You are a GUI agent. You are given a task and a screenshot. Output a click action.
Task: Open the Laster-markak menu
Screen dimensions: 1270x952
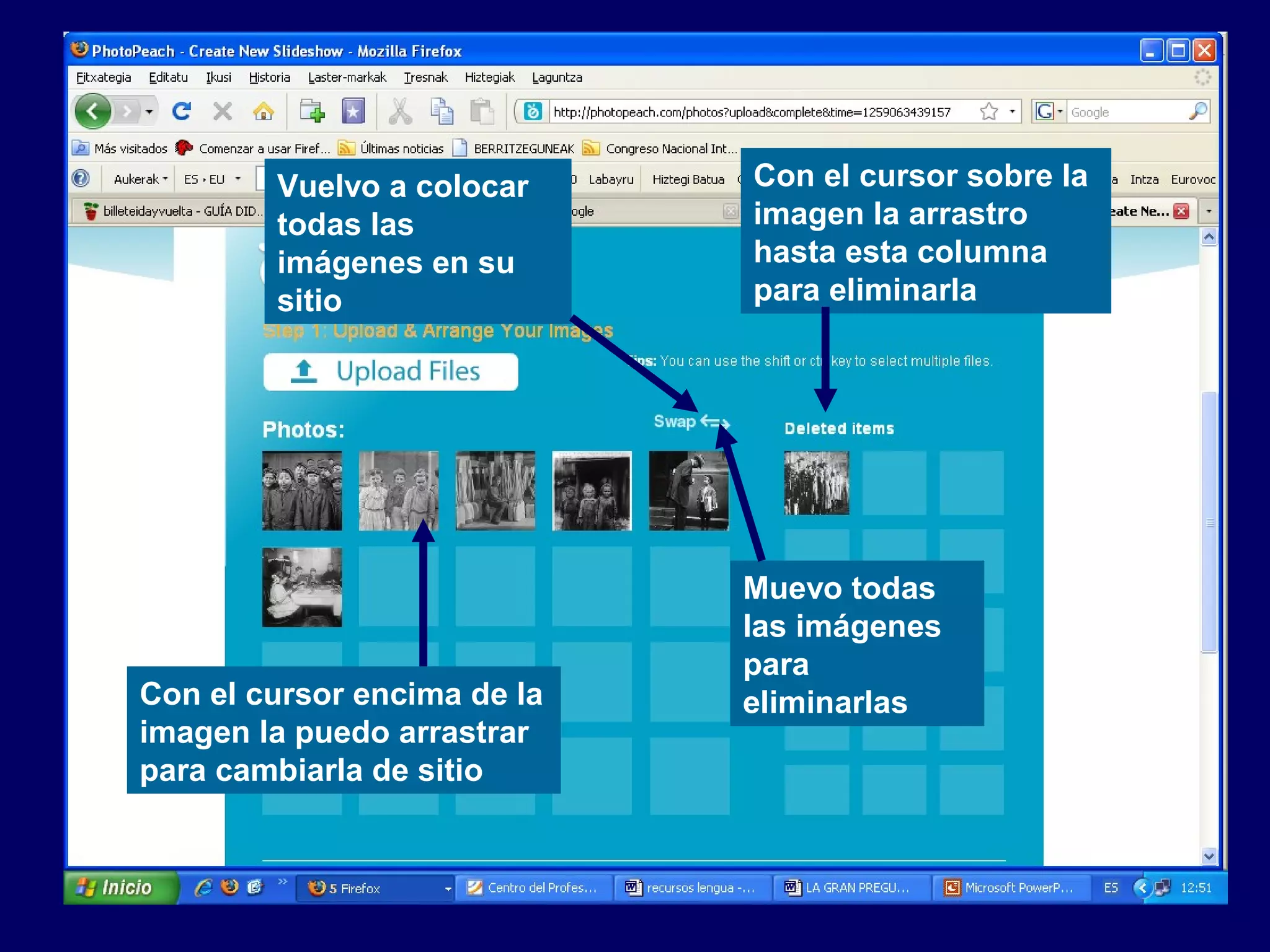[x=347, y=77]
